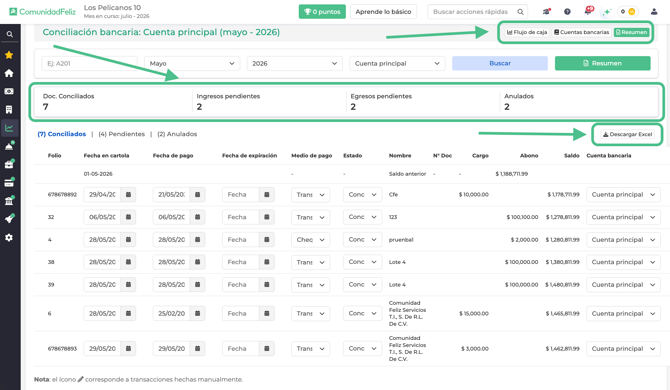670x390 pixels.
Task: Open the briefcase icon in sidebar
Action: point(9,164)
